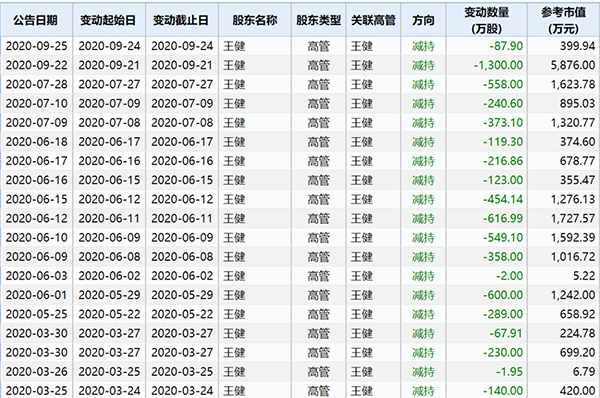Click market value 1,242.00
The image size is (600, 398).
coord(573,295)
